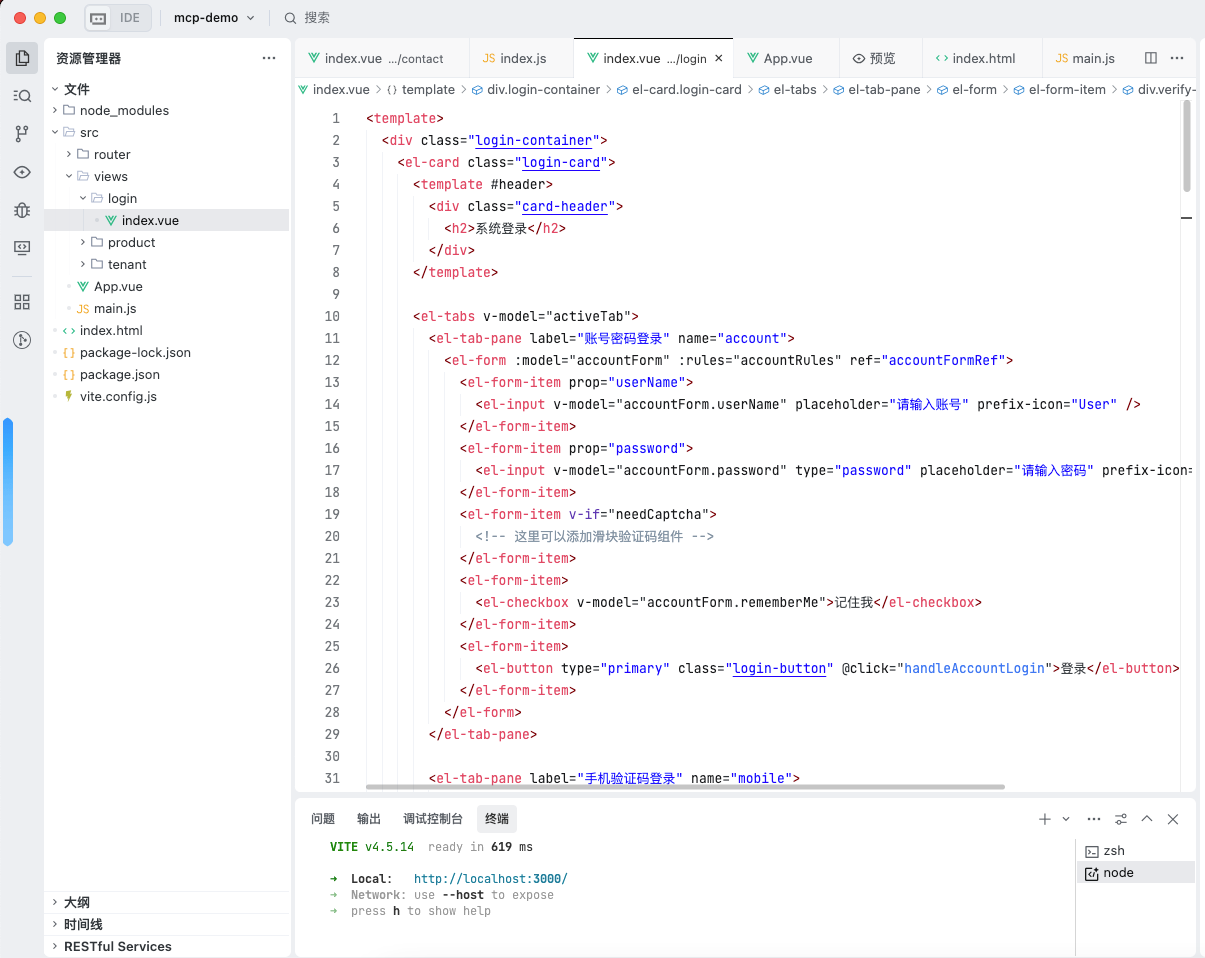This screenshot has height=958, width=1205.
Task: Split the editor with the layout icon
Action: point(1151,59)
